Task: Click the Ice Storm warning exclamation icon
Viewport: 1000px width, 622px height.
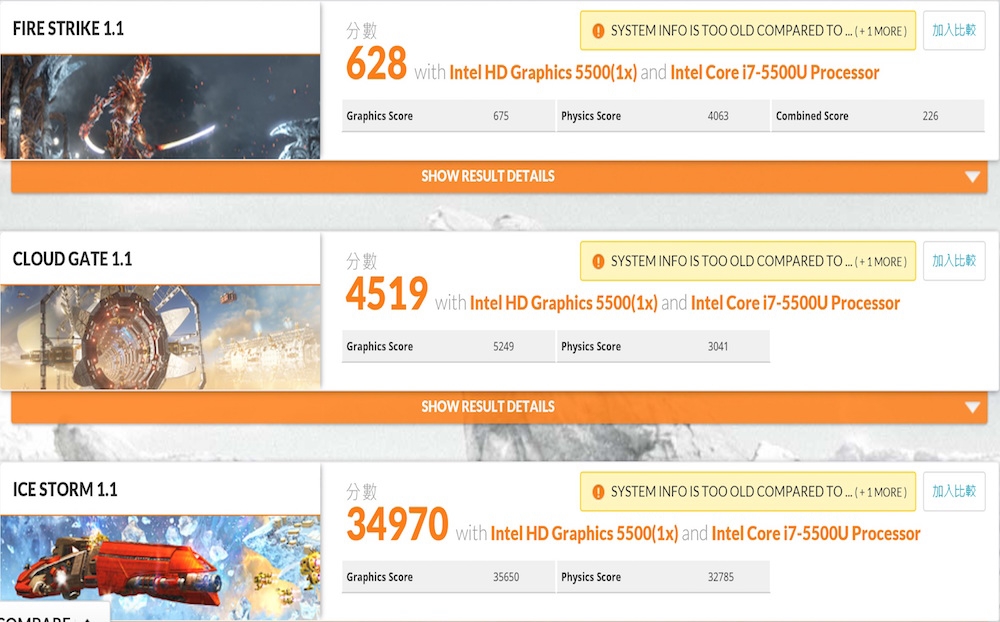Action: pos(598,492)
